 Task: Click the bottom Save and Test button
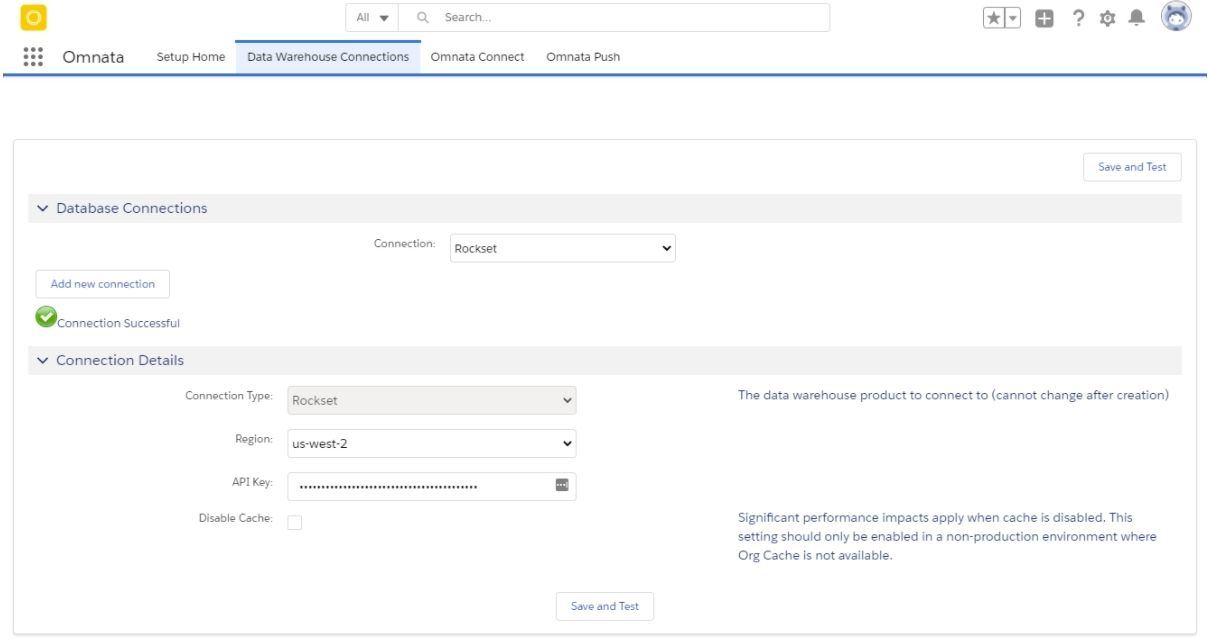[x=605, y=606]
